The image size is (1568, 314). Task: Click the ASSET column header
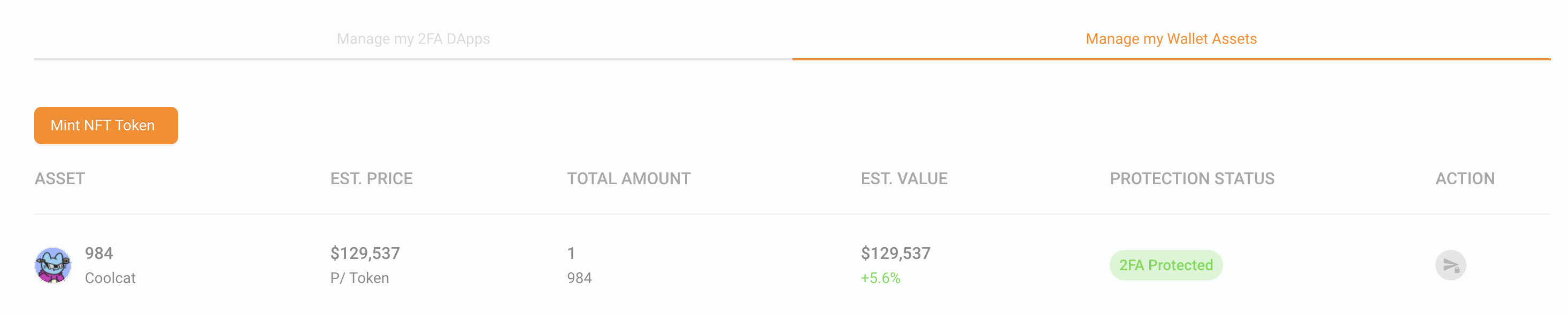(x=60, y=178)
